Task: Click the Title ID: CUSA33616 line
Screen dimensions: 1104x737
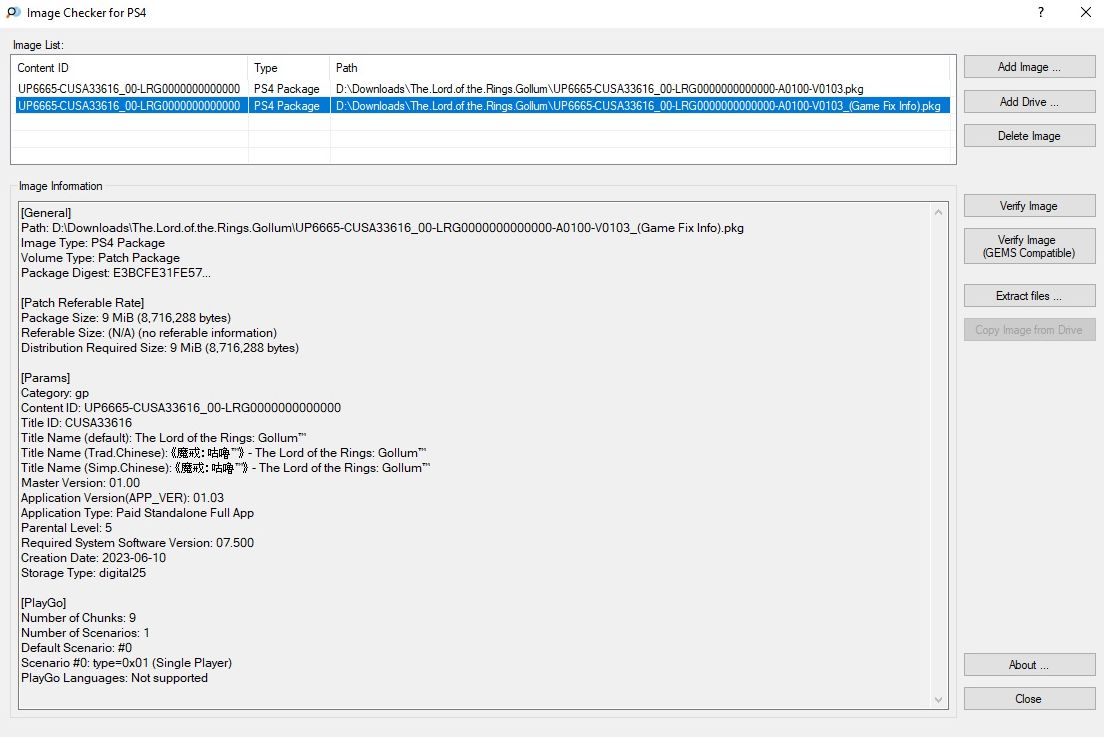Action: (x=76, y=422)
